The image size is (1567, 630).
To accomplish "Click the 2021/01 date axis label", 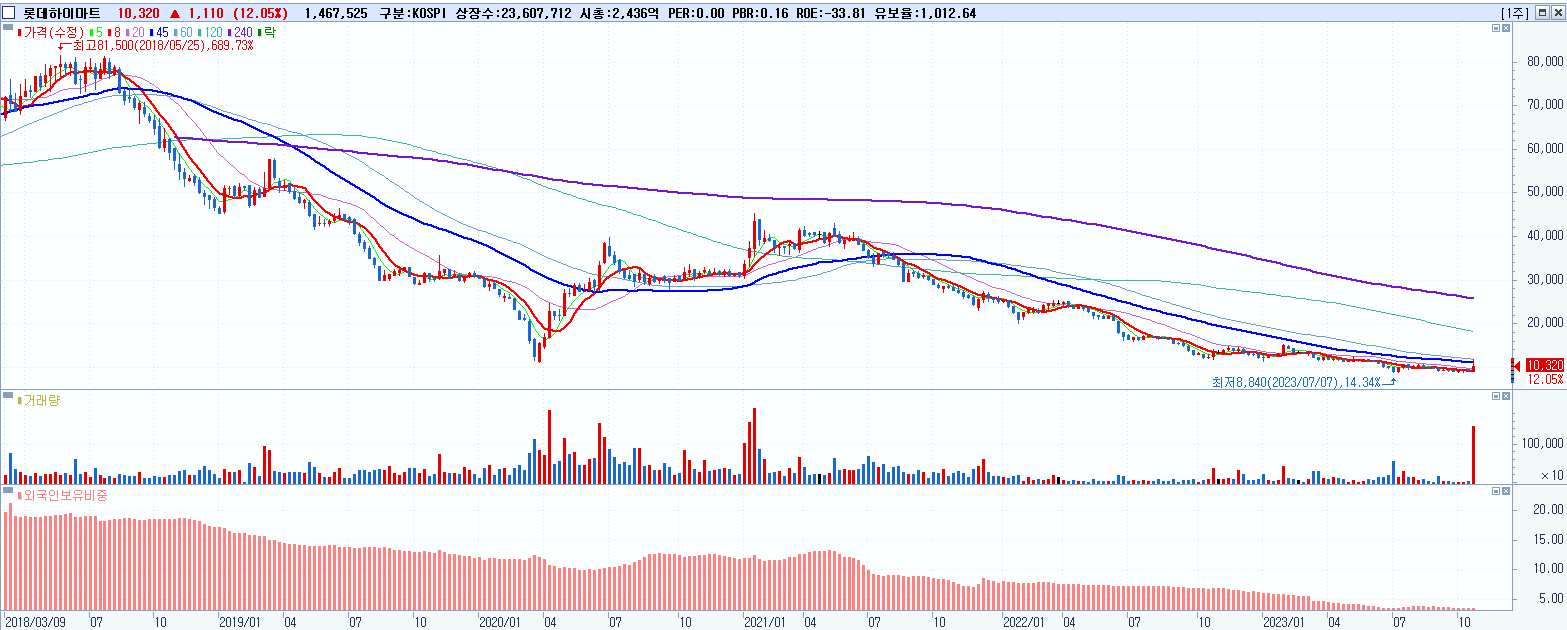I will (x=766, y=621).
